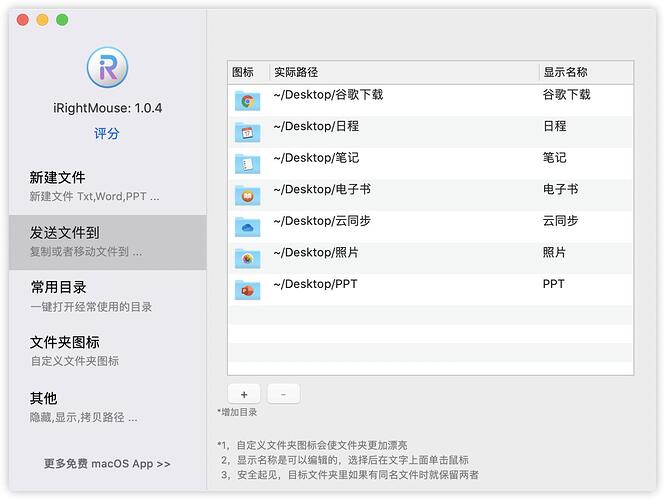The width and height of the screenshot is (664, 500).
Task: Click the 评分 rating link
Action: pyautogui.click(x=107, y=134)
